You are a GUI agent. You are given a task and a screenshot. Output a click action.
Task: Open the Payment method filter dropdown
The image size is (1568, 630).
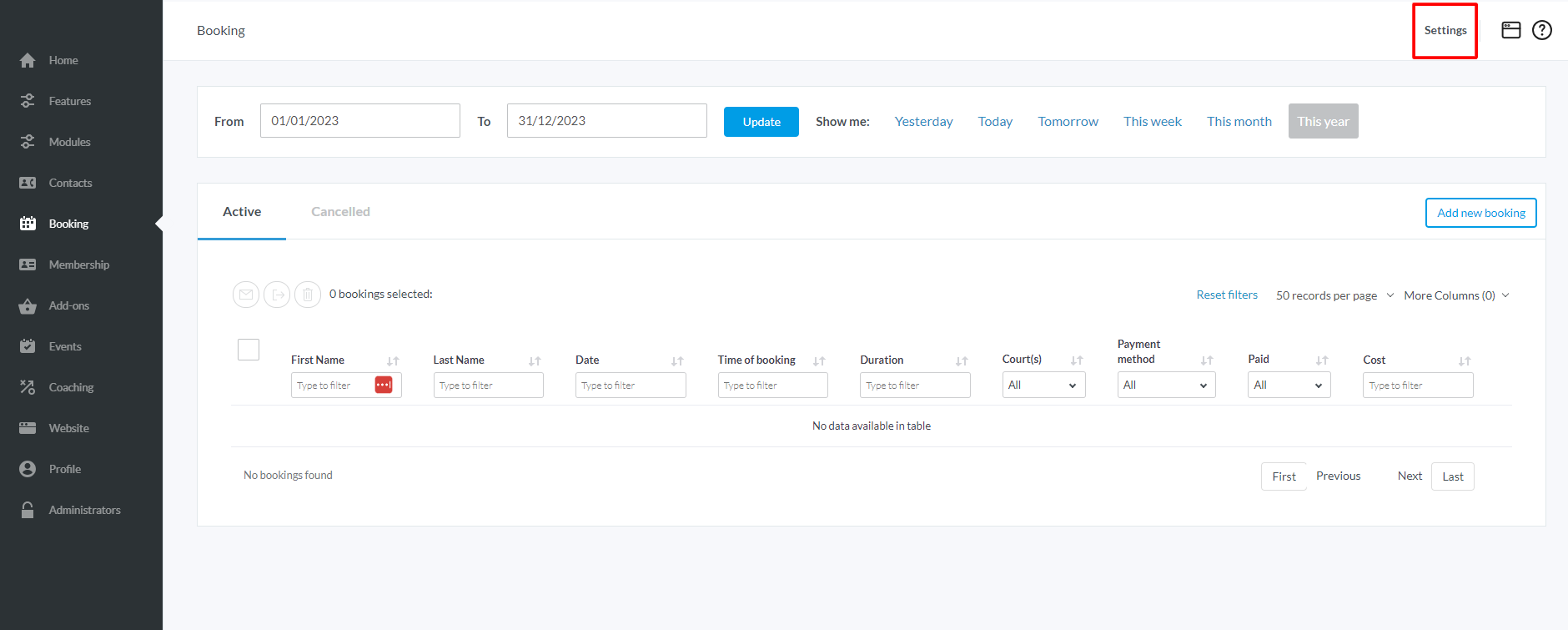point(1166,385)
